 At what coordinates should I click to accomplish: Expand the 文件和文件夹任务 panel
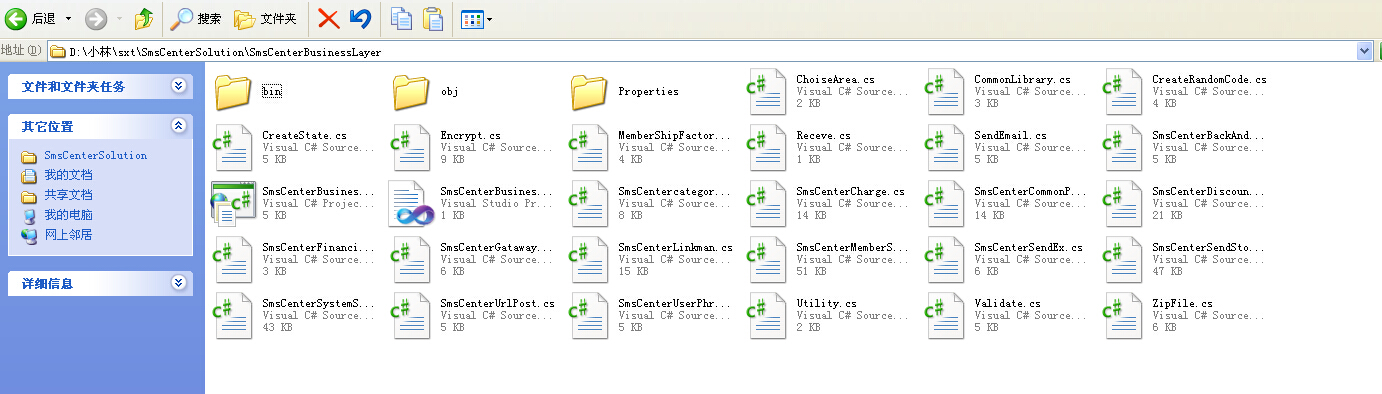pos(178,86)
